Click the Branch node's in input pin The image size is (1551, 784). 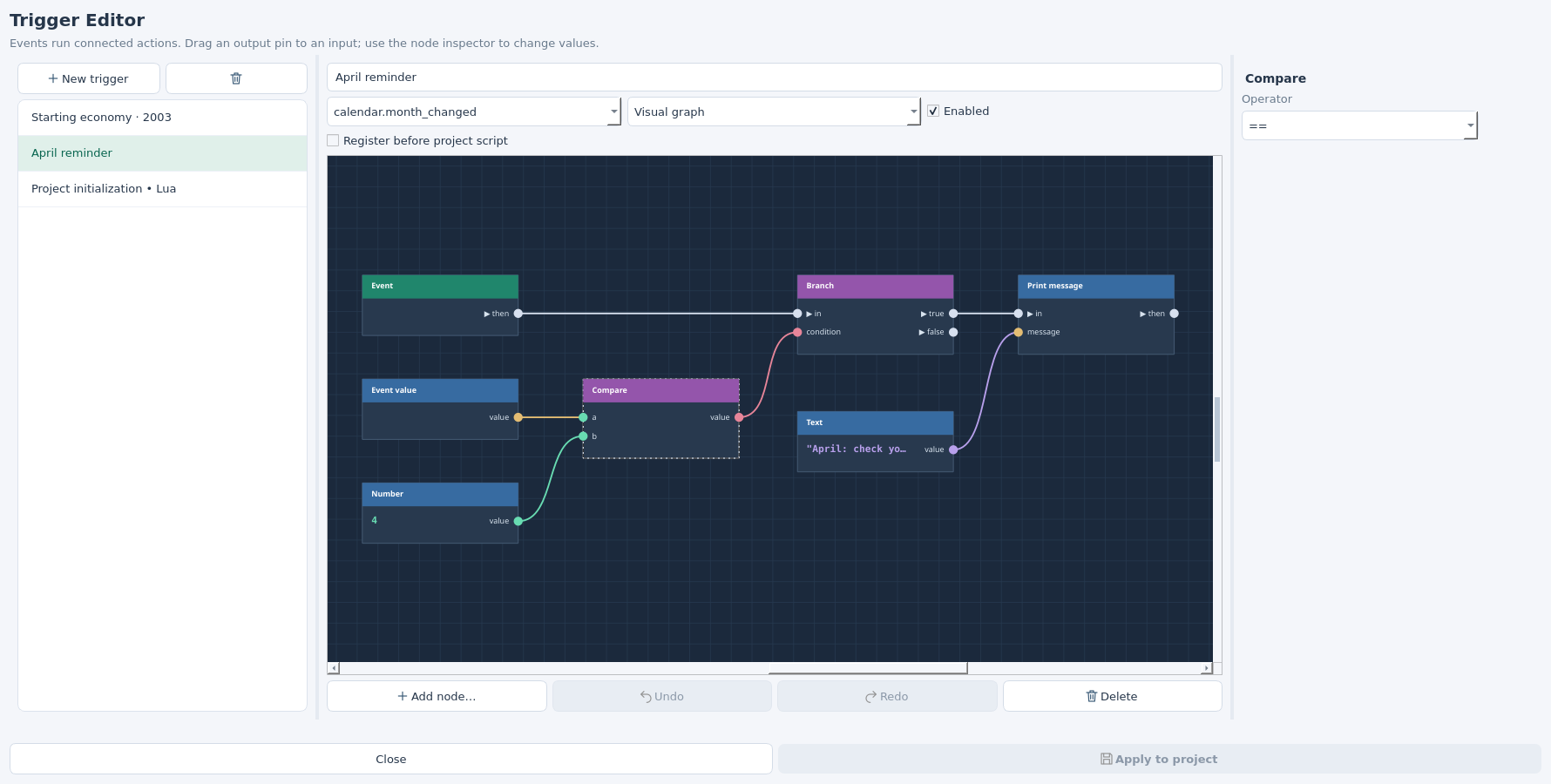[797, 314]
